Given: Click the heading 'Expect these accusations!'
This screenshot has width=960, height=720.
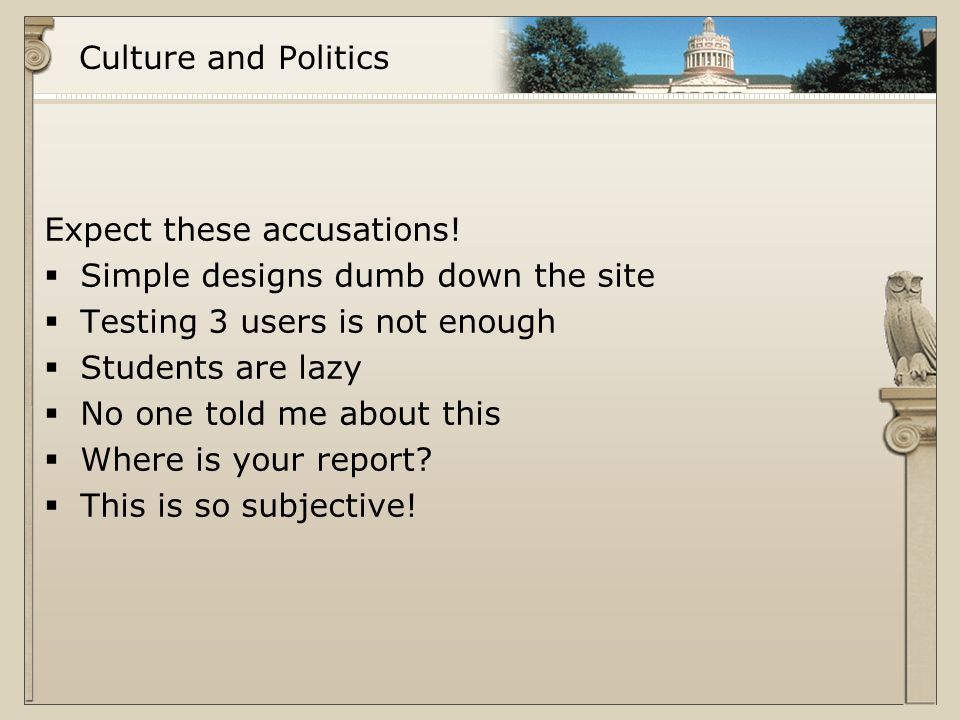Looking at the screenshot, I should click(x=252, y=230).
